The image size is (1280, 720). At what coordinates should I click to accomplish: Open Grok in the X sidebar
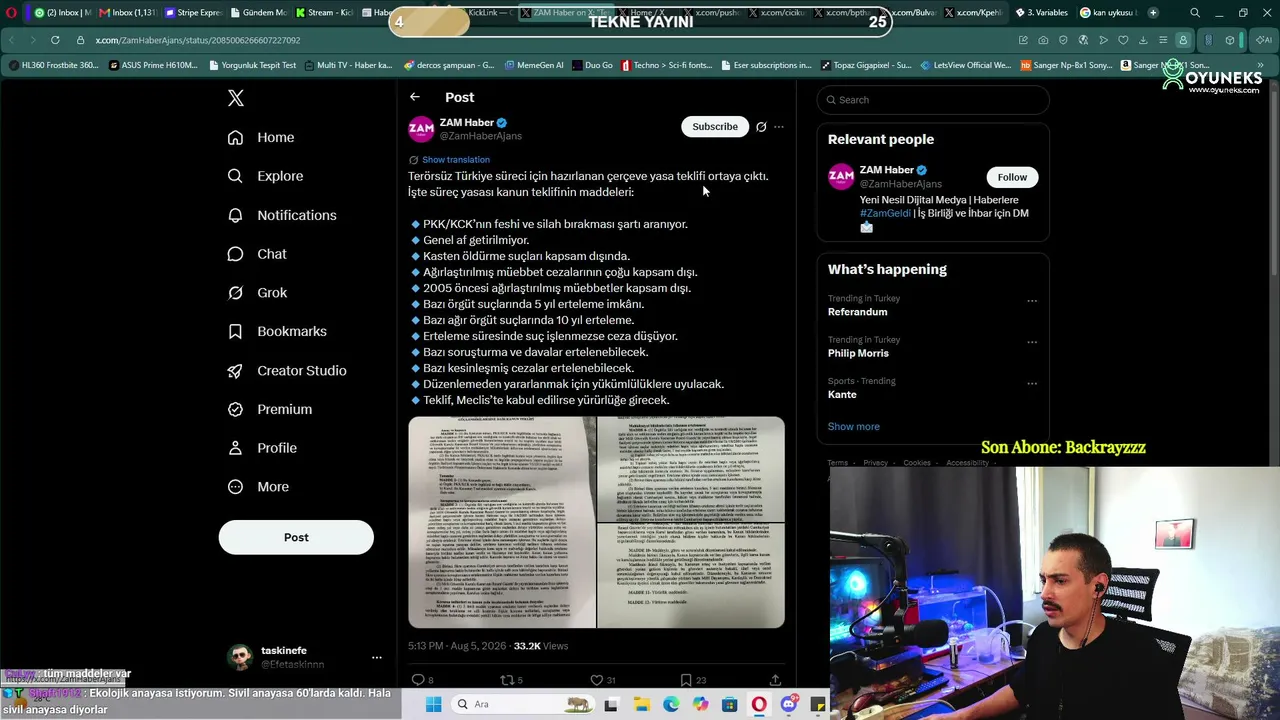tap(257, 293)
